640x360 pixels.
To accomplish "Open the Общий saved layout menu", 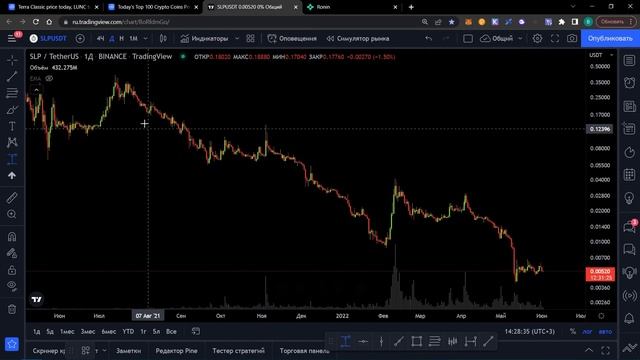I will point(497,38).
